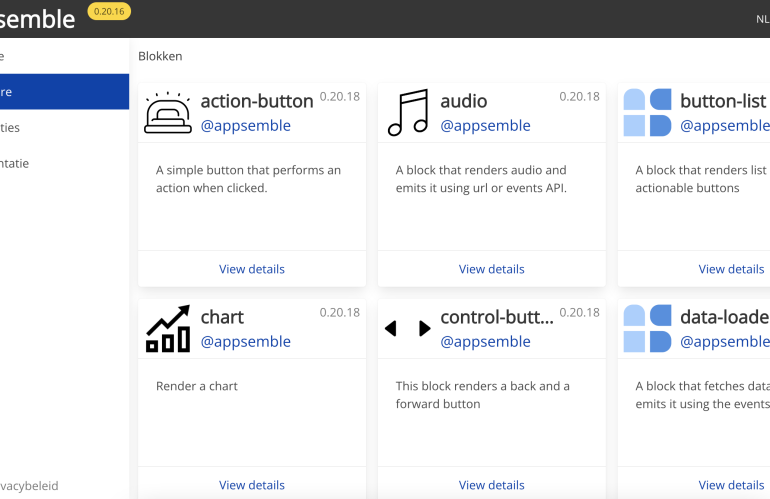Open View details for control-buttons block
Image resolution: width=770 pixels, height=499 pixels.
(x=492, y=485)
